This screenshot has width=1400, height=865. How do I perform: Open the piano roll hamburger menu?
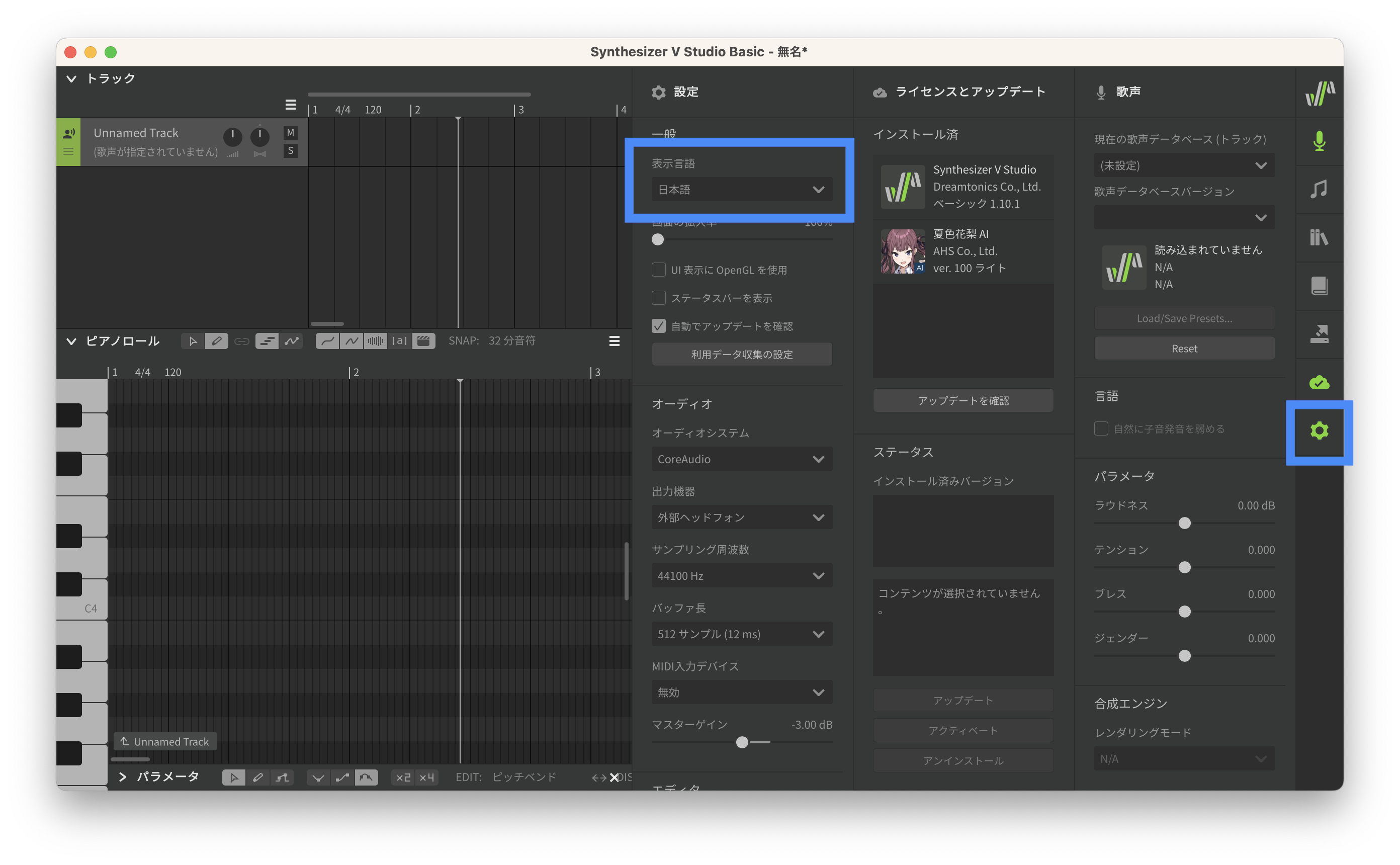(614, 341)
